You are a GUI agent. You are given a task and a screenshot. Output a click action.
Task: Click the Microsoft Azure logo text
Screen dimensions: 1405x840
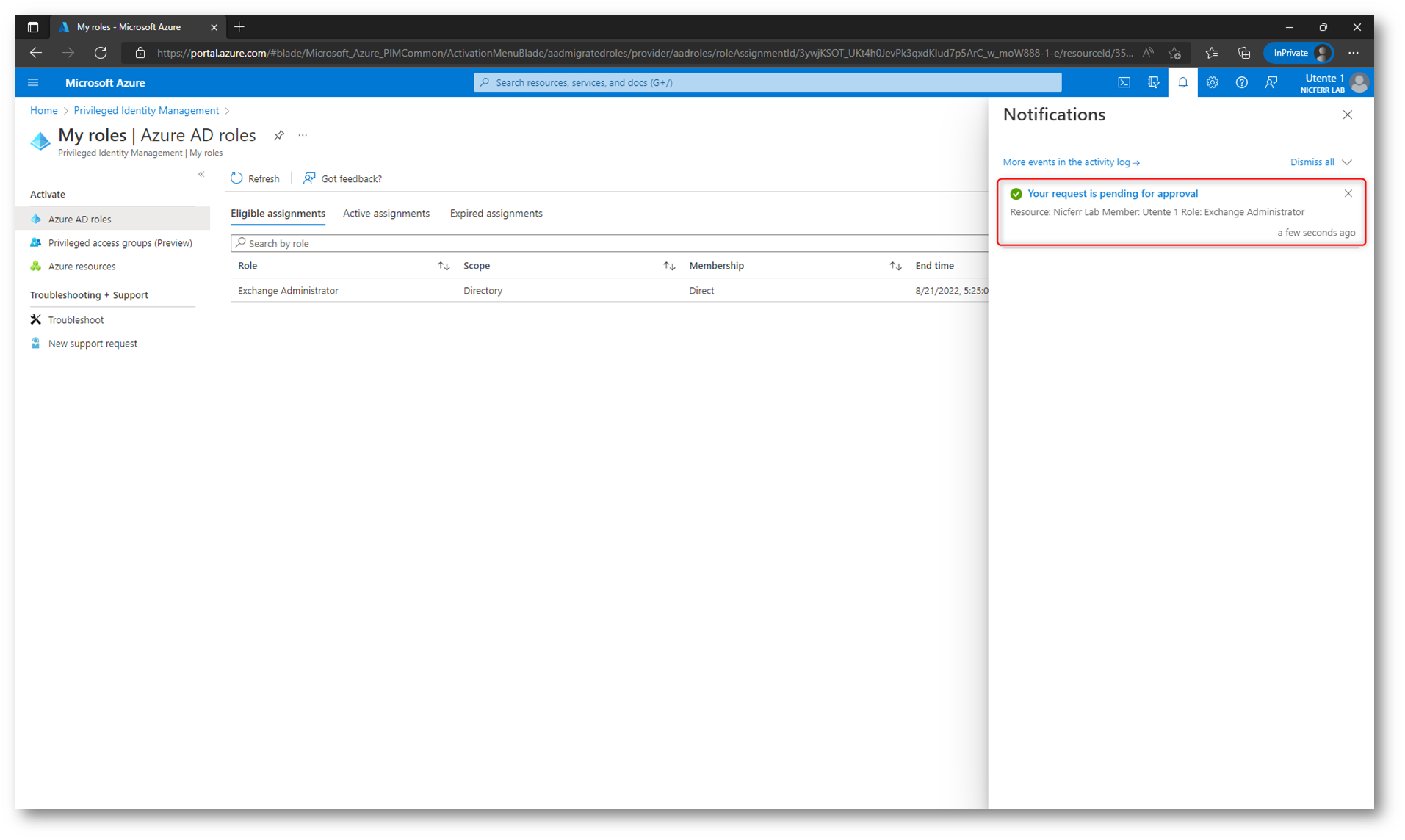coord(105,82)
